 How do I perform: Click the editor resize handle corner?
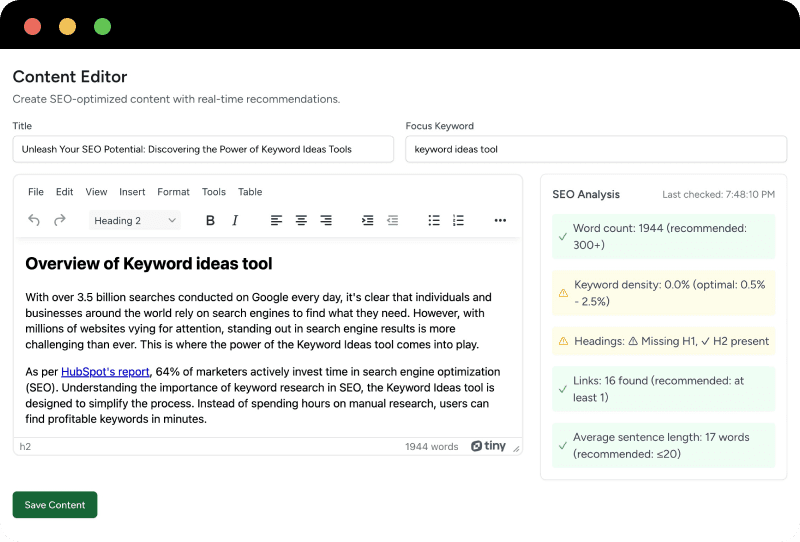click(x=516, y=449)
